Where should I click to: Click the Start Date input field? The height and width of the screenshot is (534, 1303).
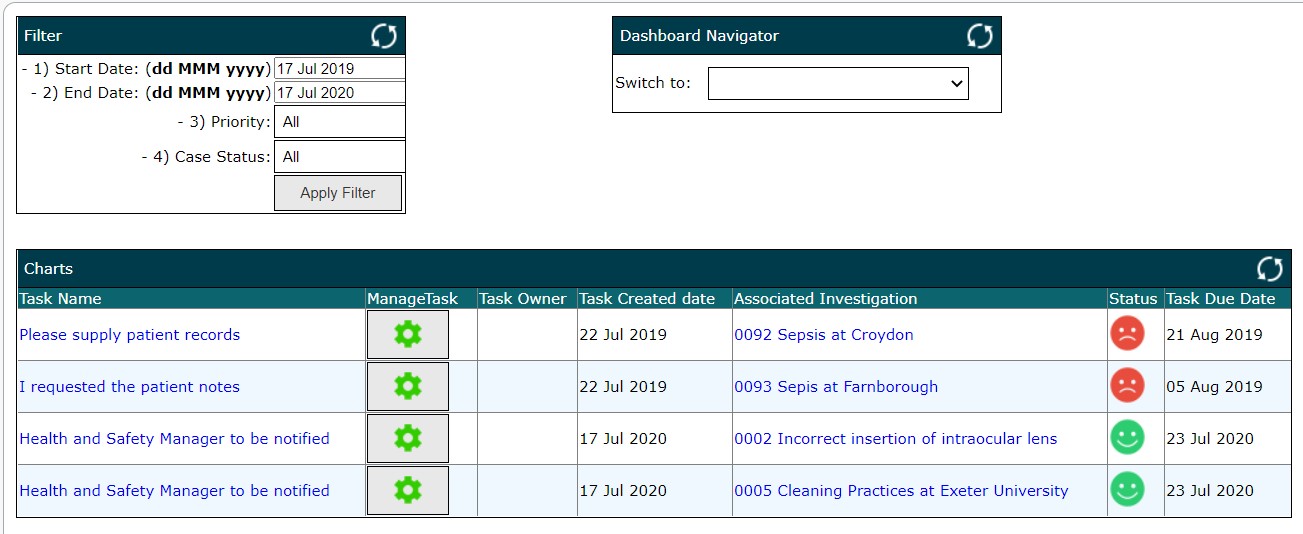pos(339,69)
